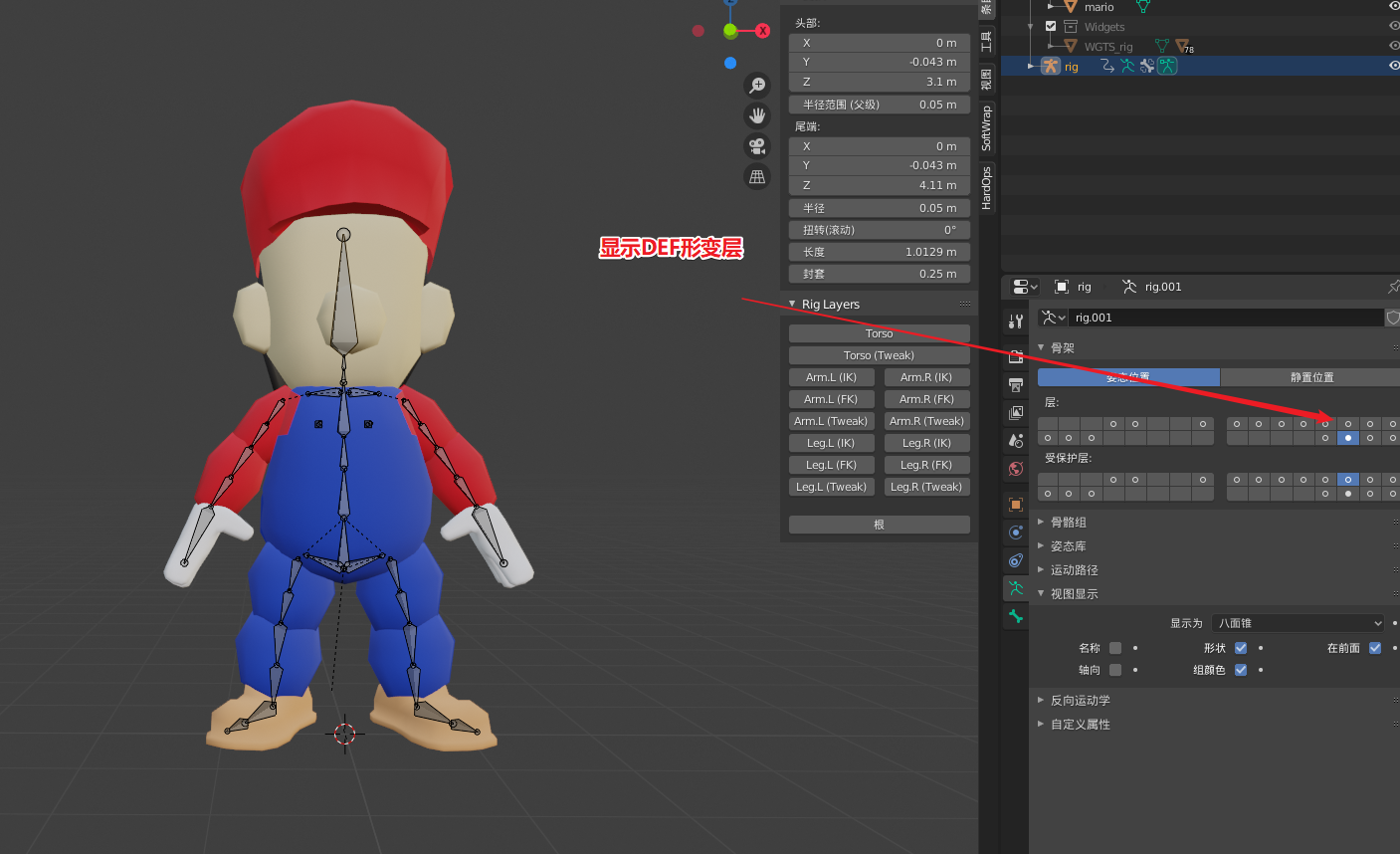Image resolution: width=1400 pixels, height=854 pixels.
Task: Toggle the Leg.R (FK) layer button
Action: 927,465
